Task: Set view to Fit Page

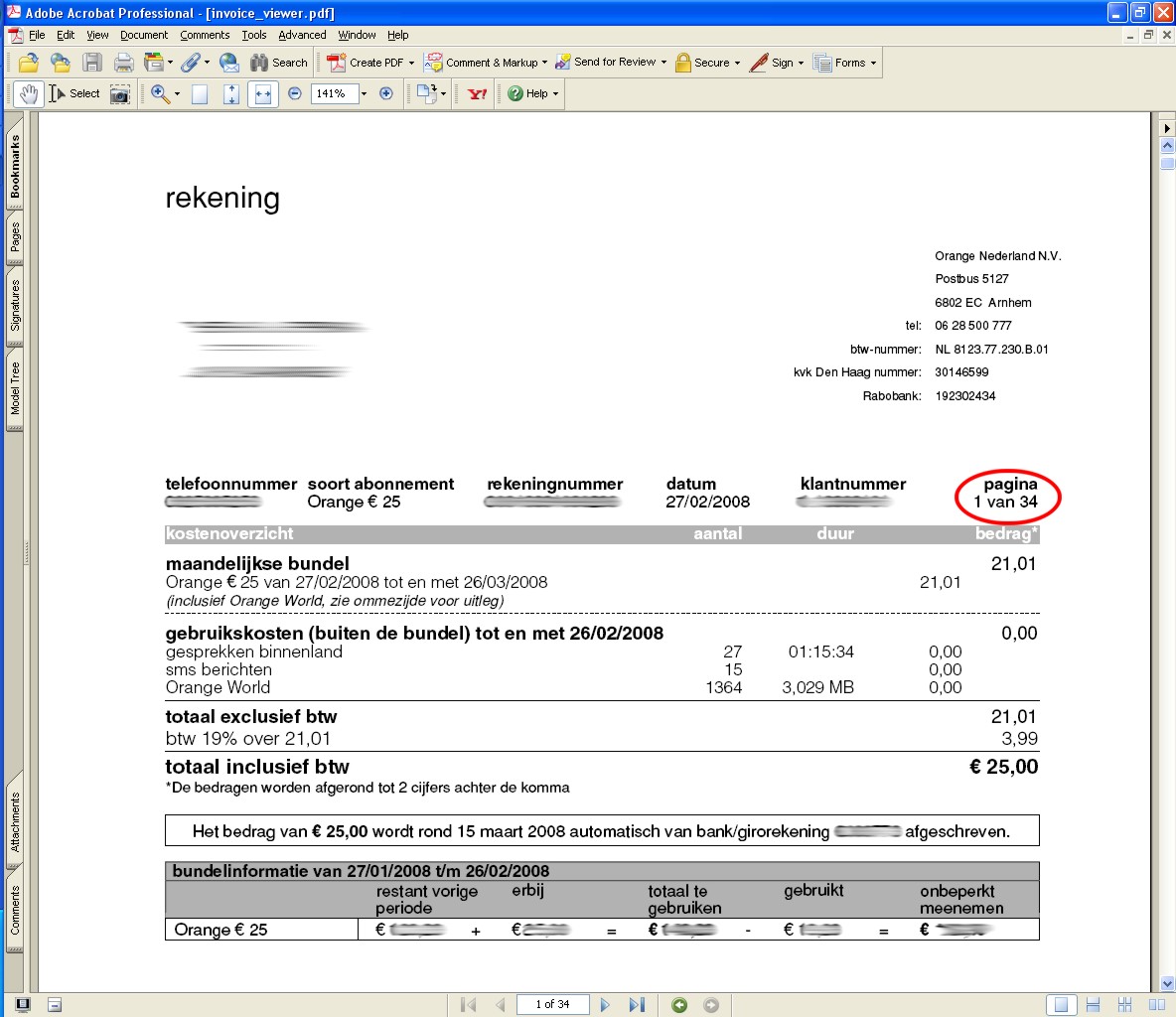Action: (231, 93)
